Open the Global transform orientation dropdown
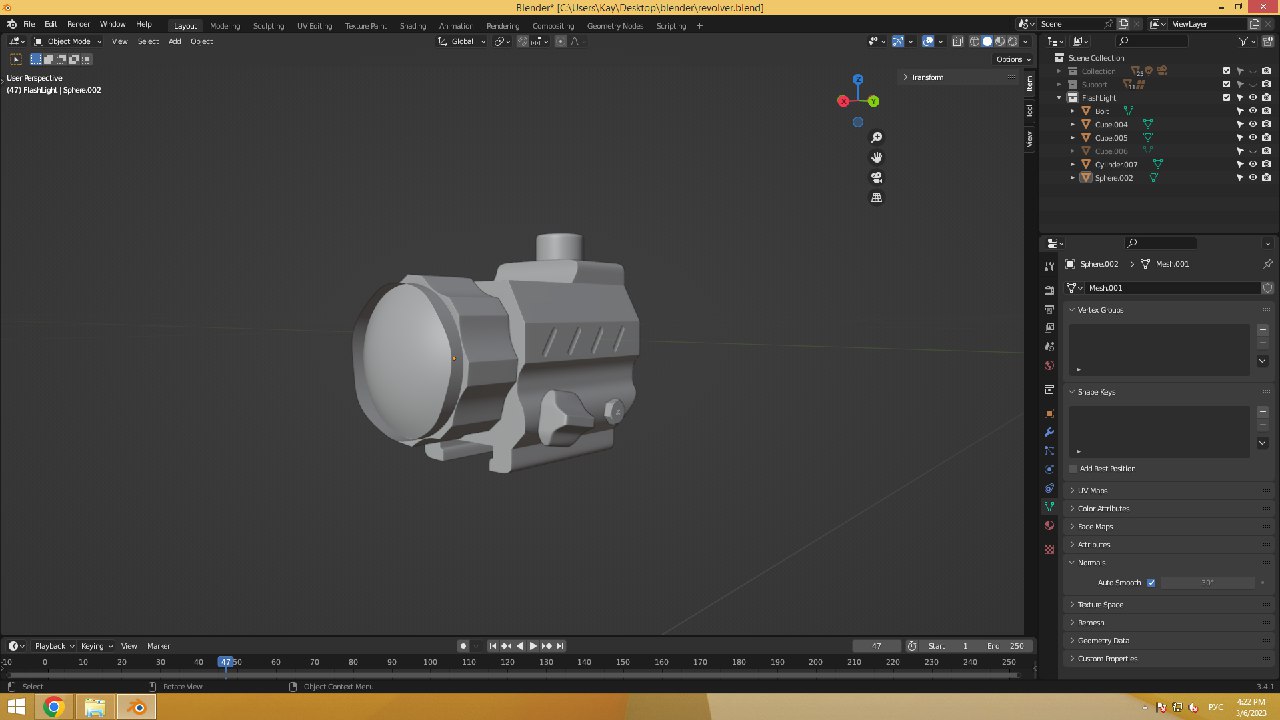1280x720 pixels. (462, 41)
